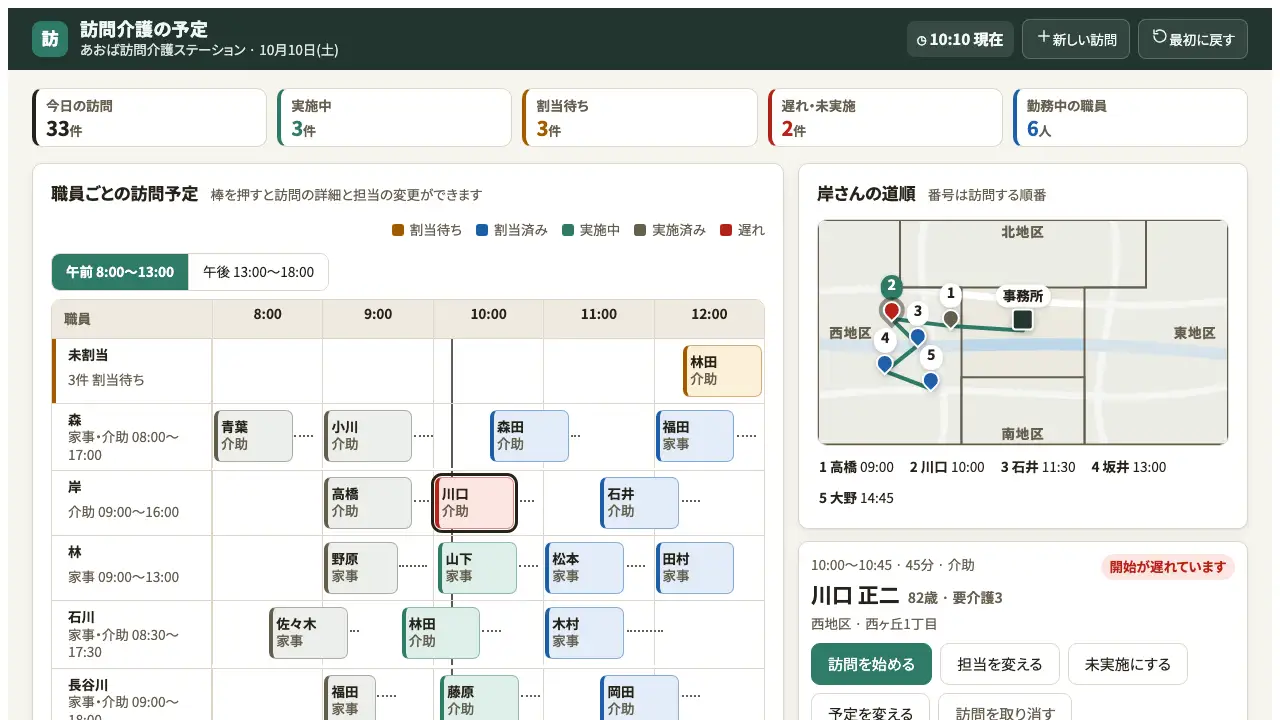
Task: Select 松本 家事 visit bar
Action: (x=584, y=568)
